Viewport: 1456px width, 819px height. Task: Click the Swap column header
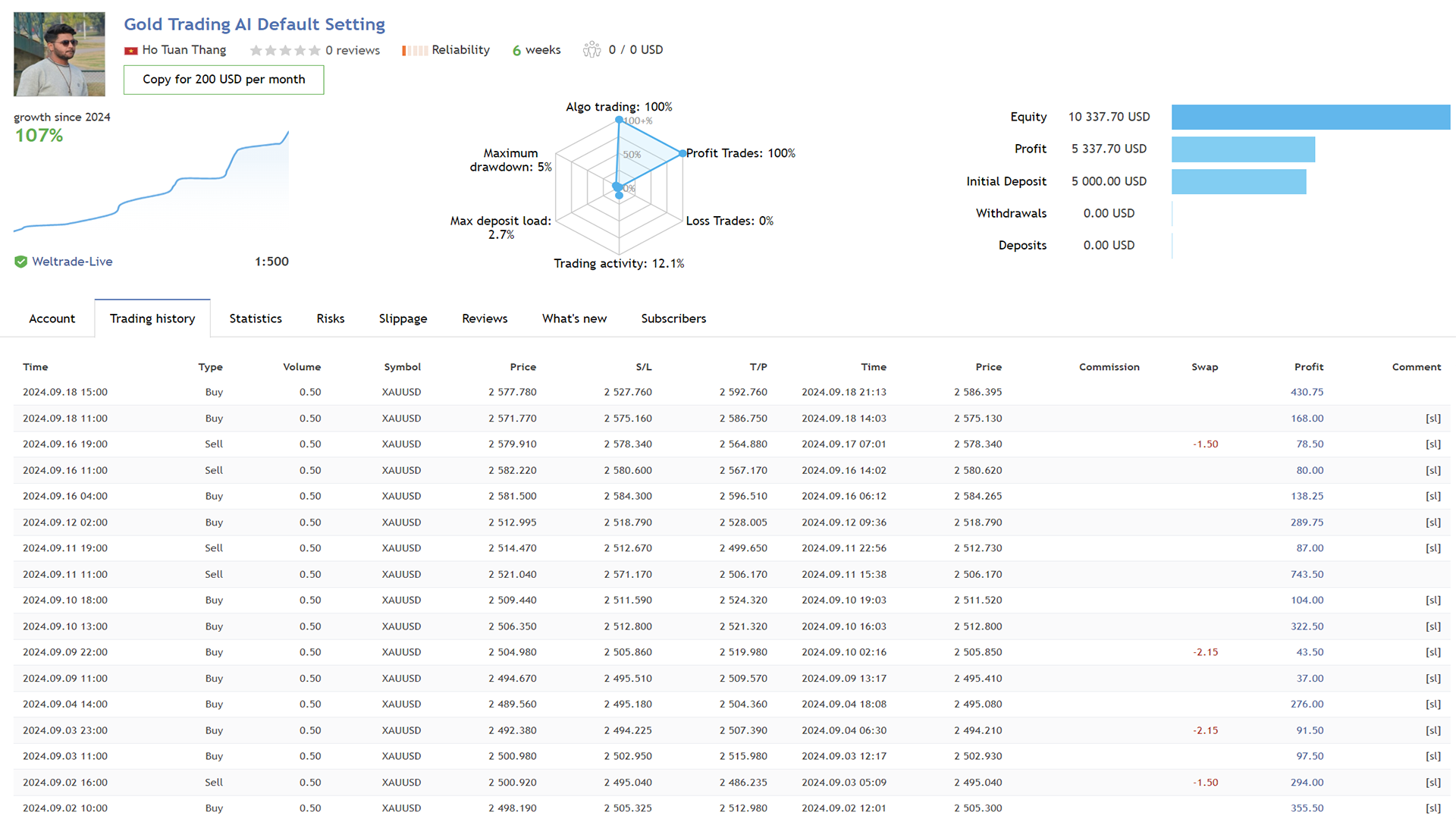(x=1204, y=367)
